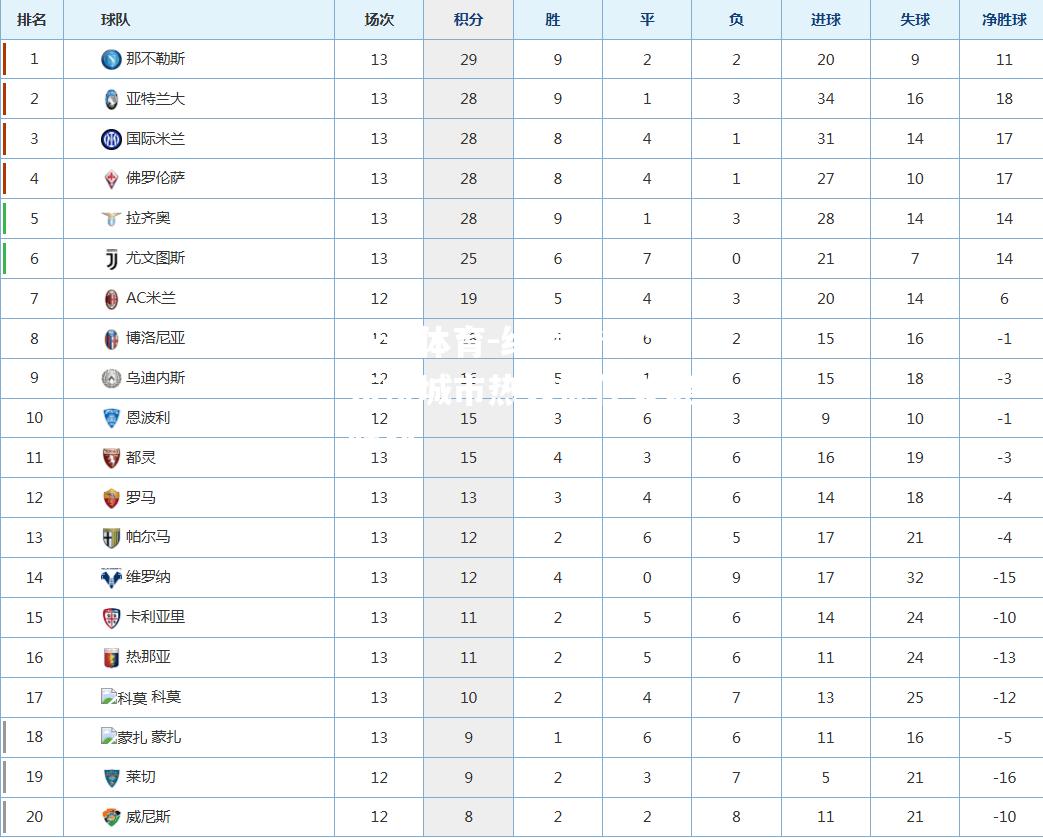Click the Verona crest icon
The height and width of the screenshot is (838, 1043).
[x=111, y=578]
